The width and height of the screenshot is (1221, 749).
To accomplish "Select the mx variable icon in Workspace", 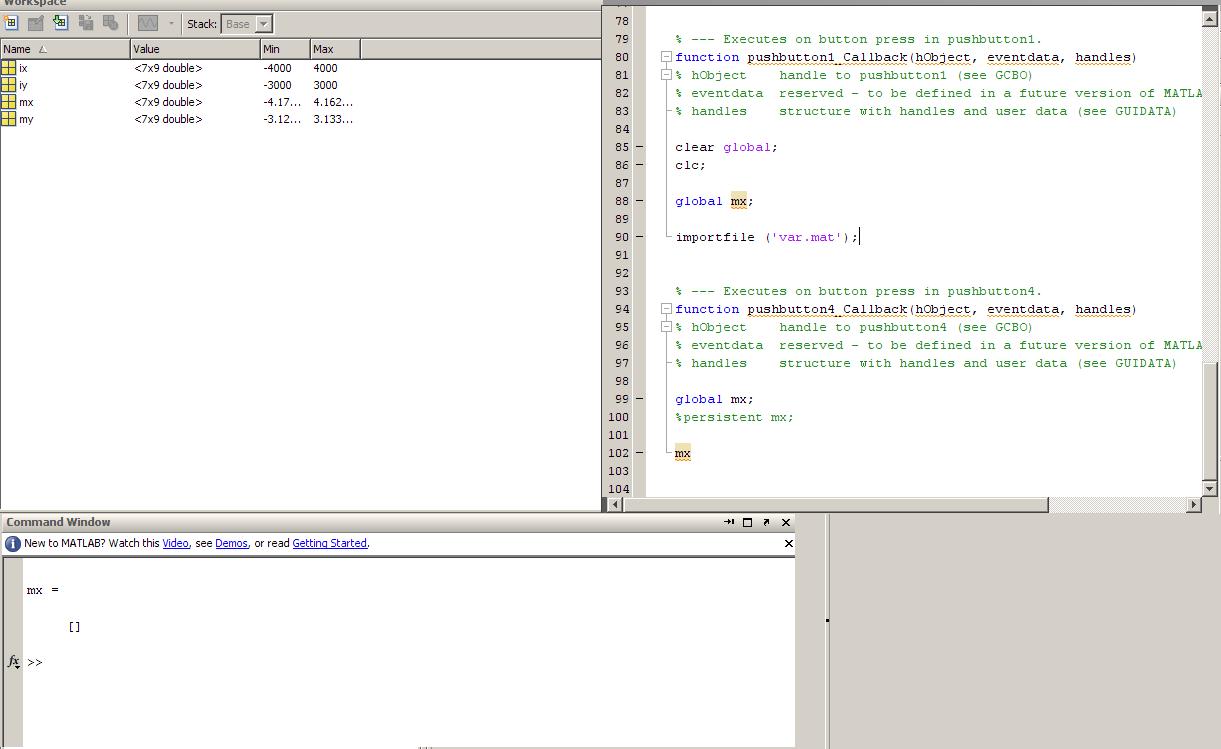I will coord(9,102).
